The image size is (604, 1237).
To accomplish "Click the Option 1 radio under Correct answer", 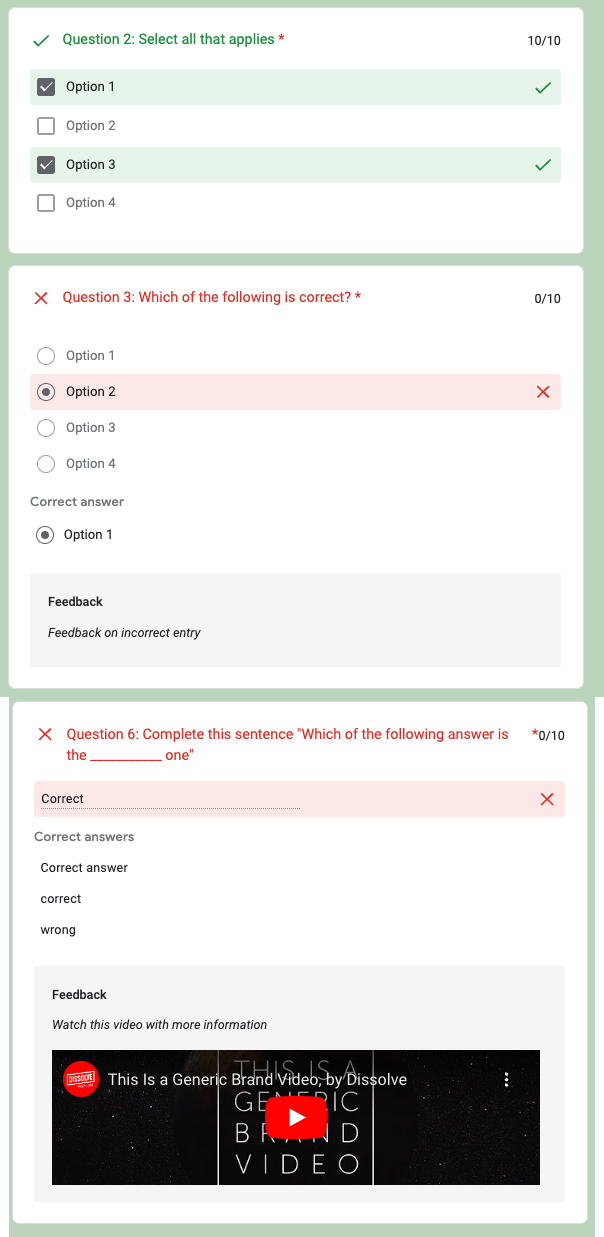I will point(45,535).
